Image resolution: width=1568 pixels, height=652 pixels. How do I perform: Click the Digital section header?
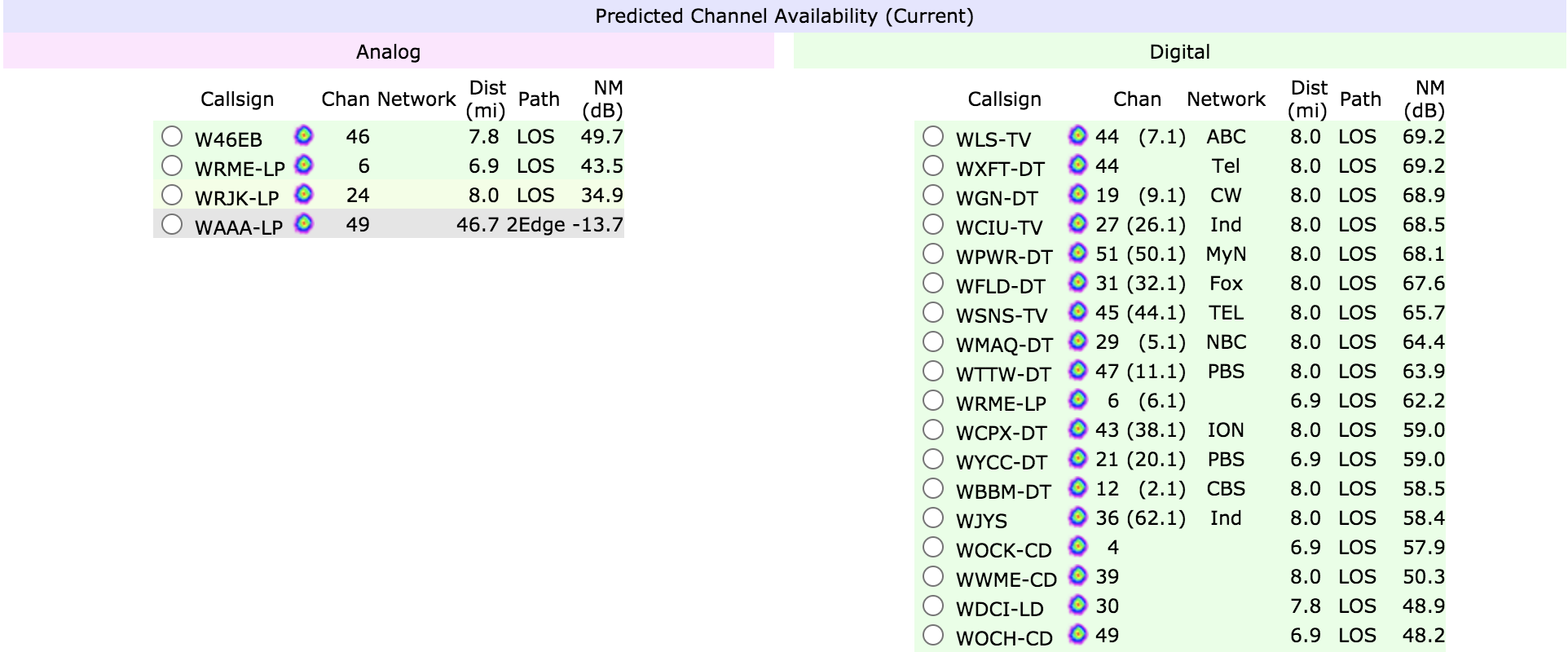(1179, 52)
